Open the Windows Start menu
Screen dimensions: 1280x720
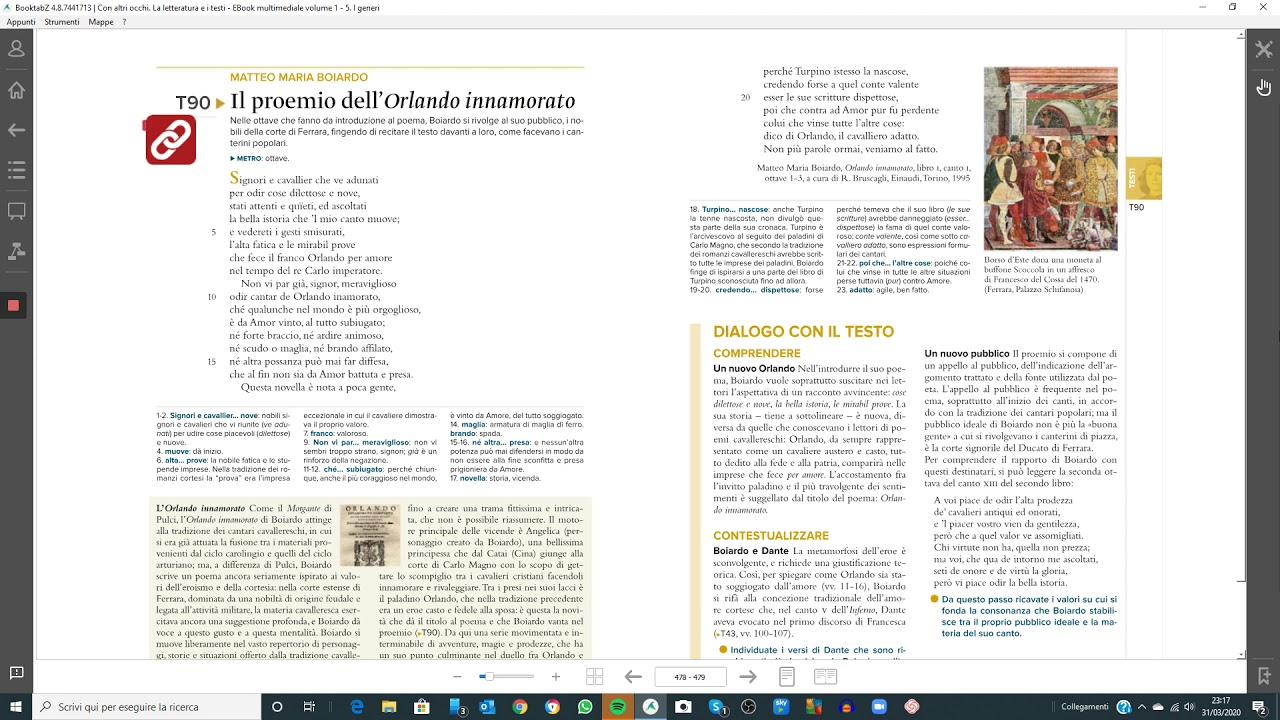[x=16, y=706]
